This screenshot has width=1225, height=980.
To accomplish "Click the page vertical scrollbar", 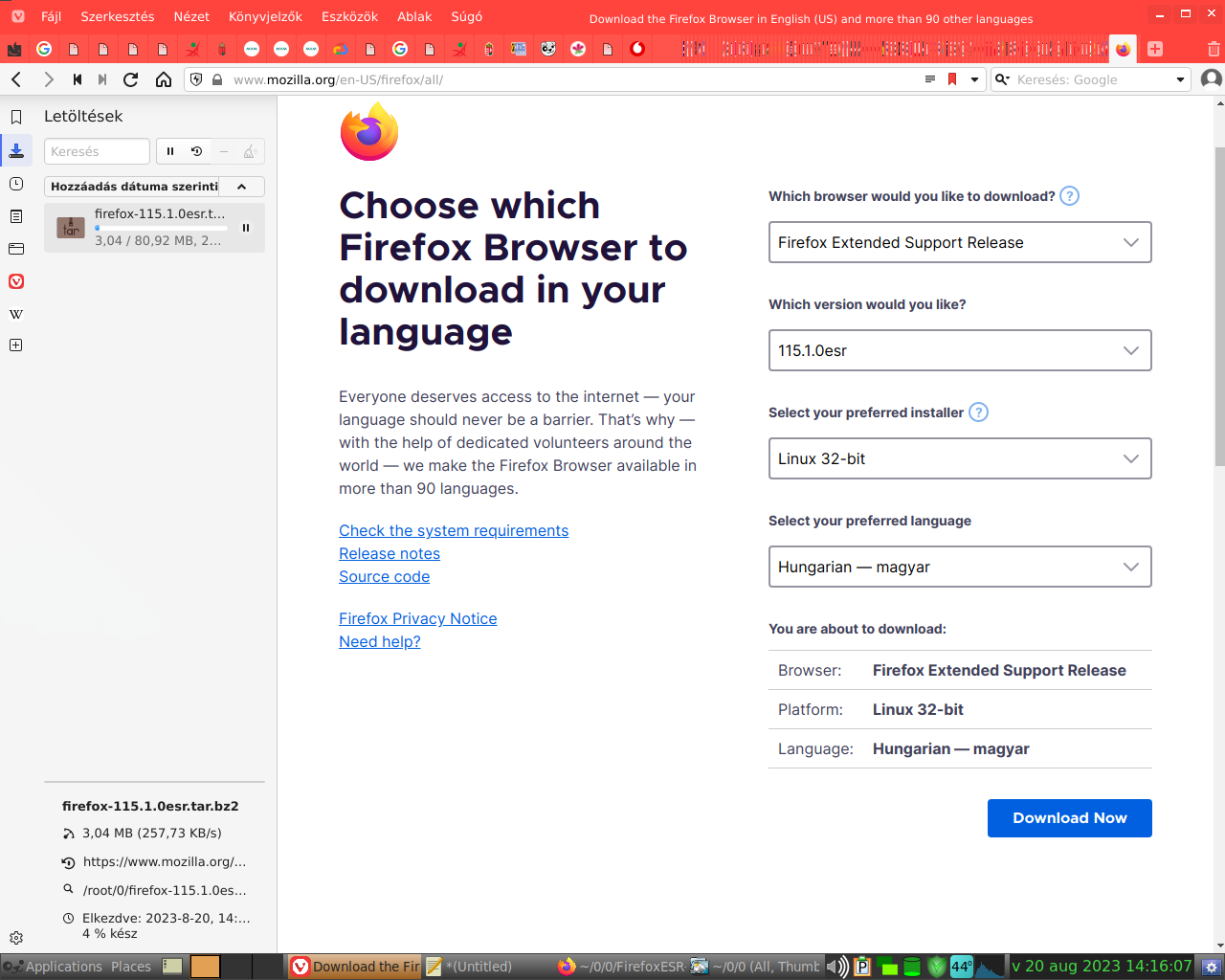I will 1219,306.
